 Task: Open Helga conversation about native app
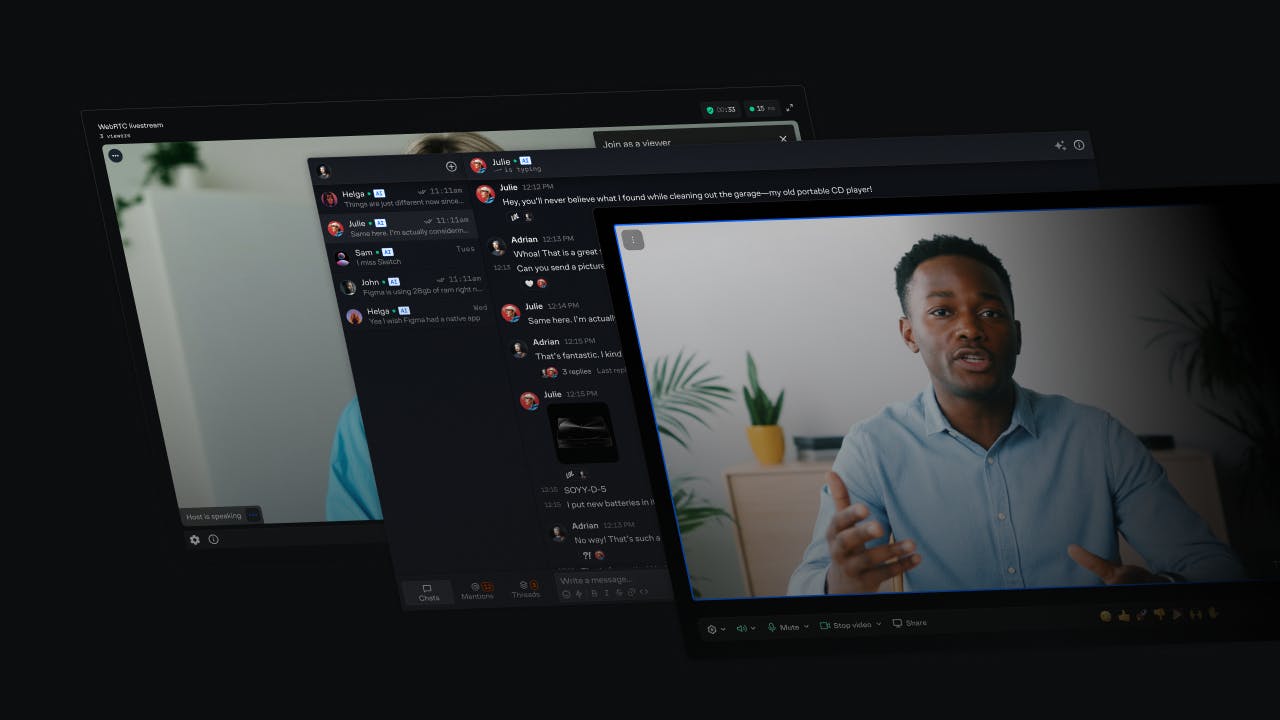(x=418, y=315)
